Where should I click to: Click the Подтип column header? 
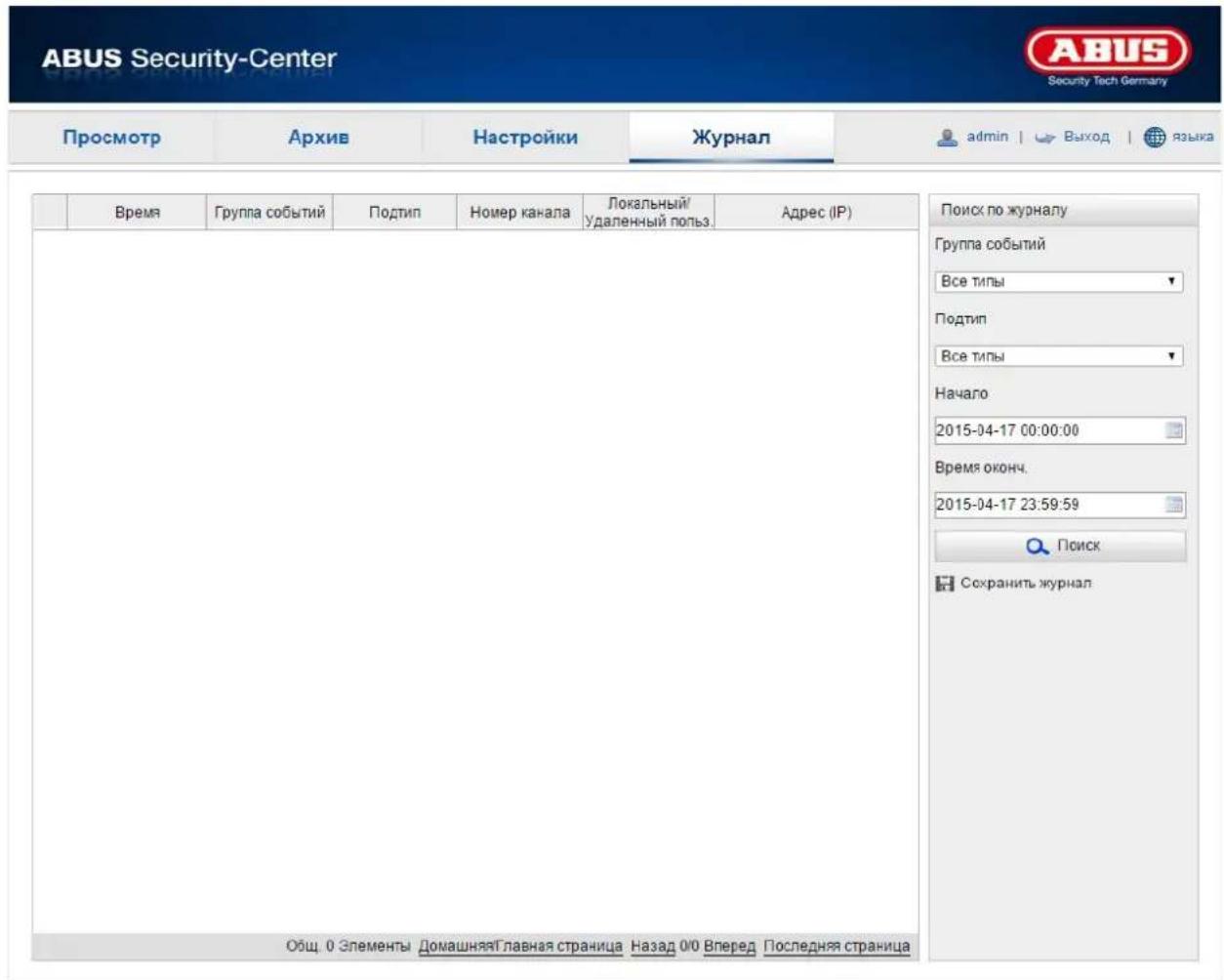pyautogui.click(x=394, y=212)
